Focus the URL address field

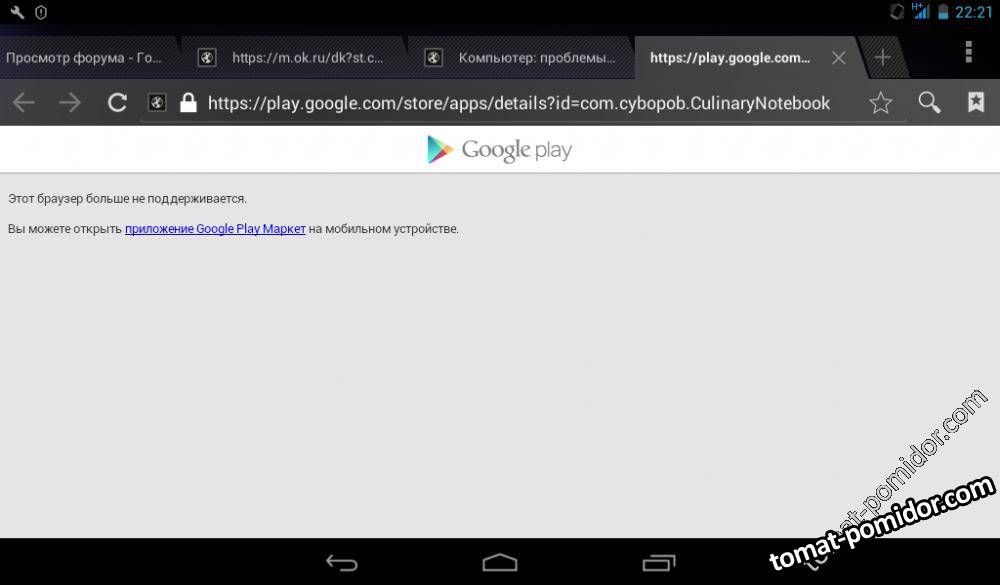pos(518,103)
